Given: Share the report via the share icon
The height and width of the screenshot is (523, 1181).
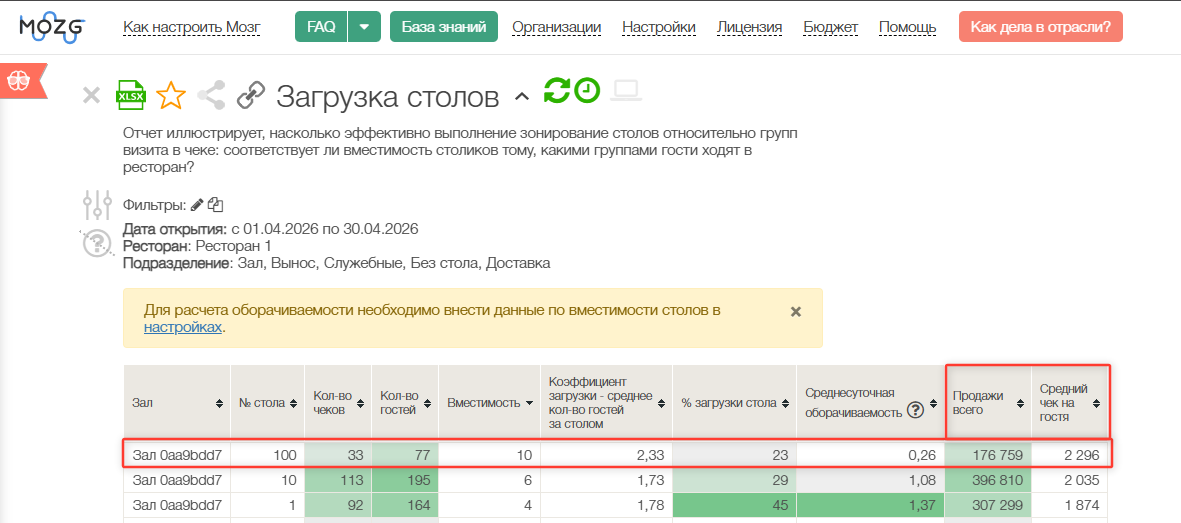Looking at the screenshot, I should point(212,96).
